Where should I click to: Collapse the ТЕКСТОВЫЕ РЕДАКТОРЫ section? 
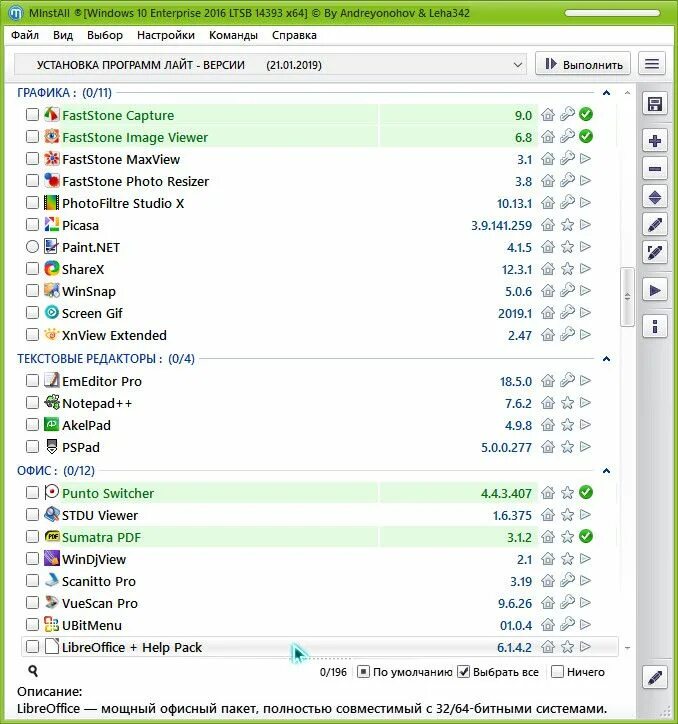(x=606, y=359)
